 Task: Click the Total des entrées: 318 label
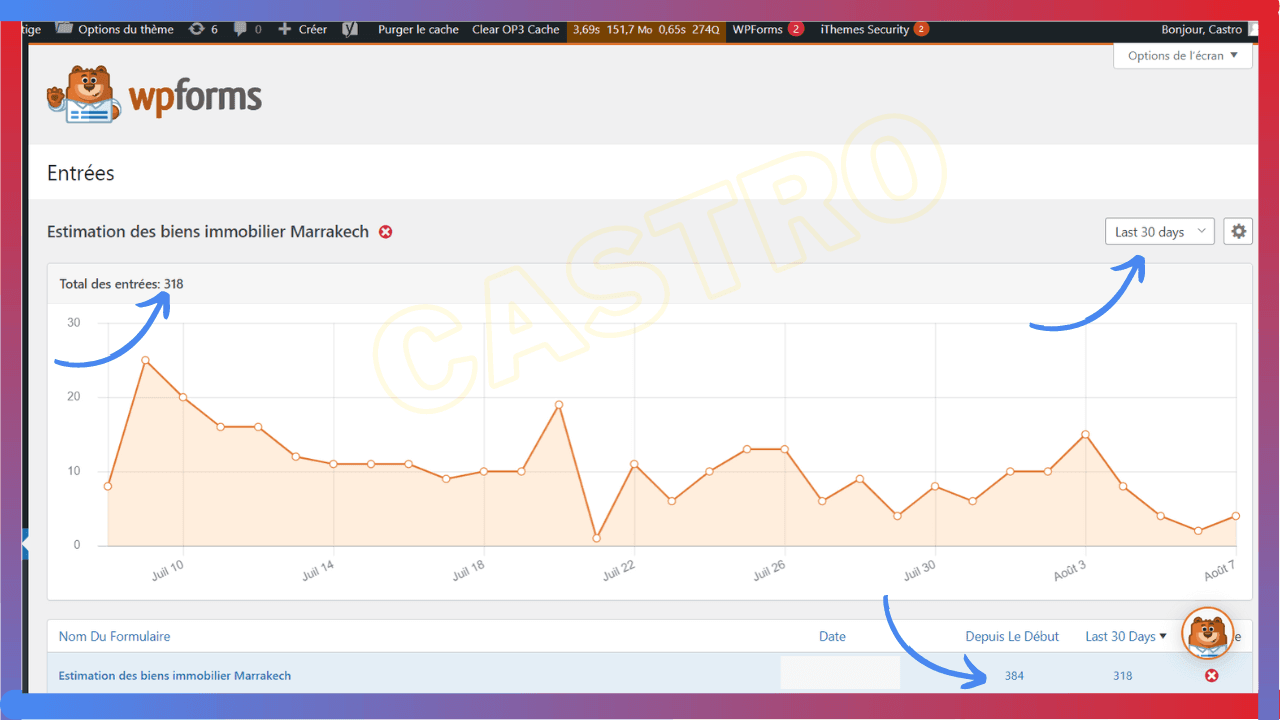click(121, 284)
